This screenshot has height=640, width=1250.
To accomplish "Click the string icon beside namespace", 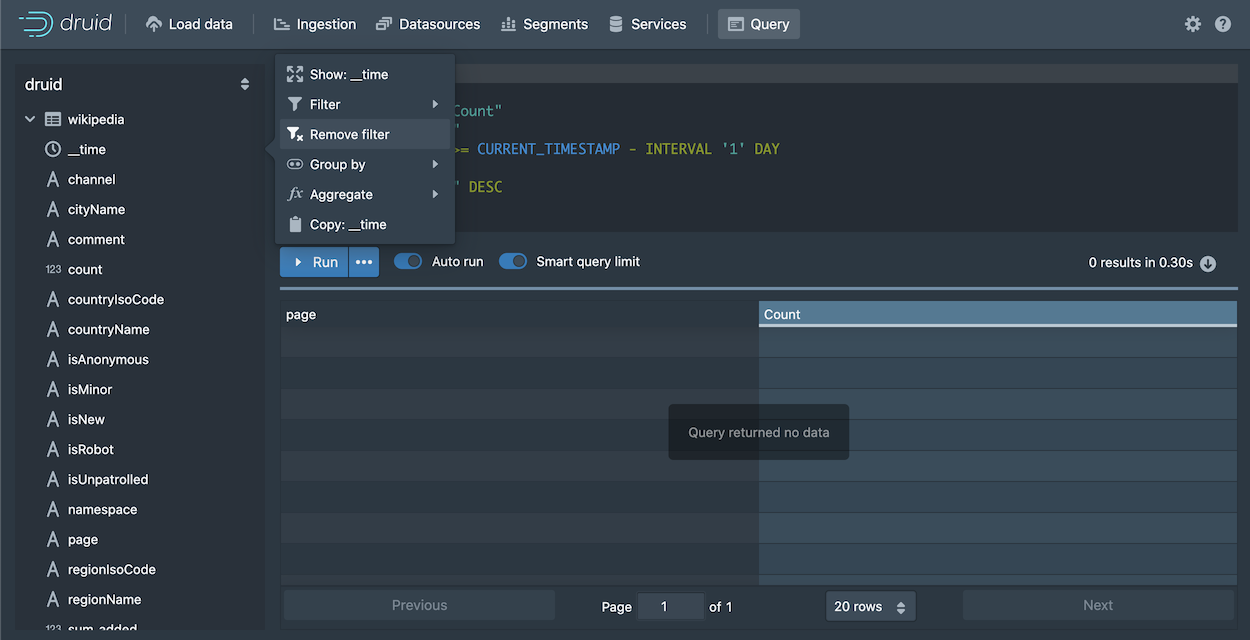I will (x=53, y=509).
